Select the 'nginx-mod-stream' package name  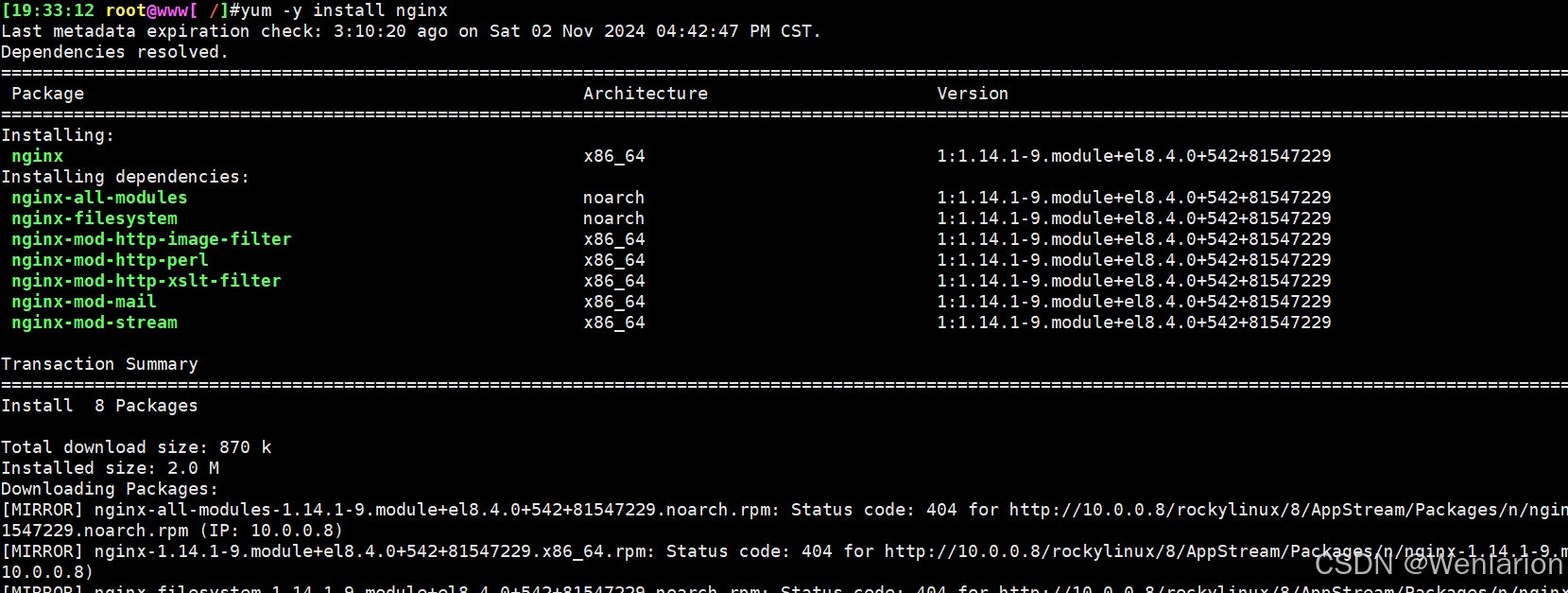[95, 323]
